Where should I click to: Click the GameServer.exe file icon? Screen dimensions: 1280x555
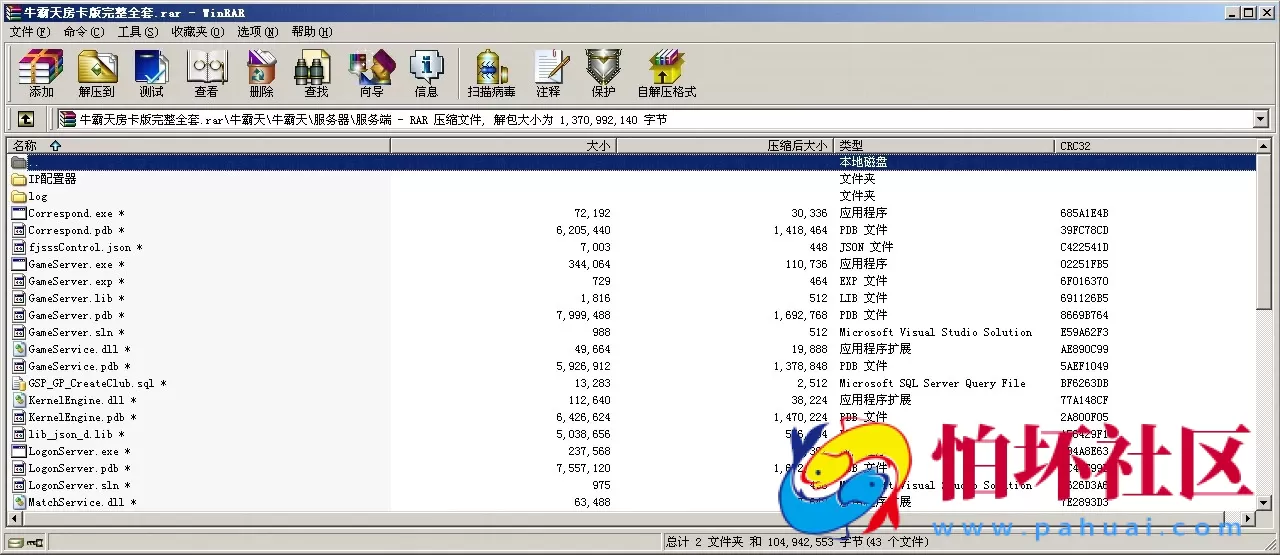tap(19, 264)
